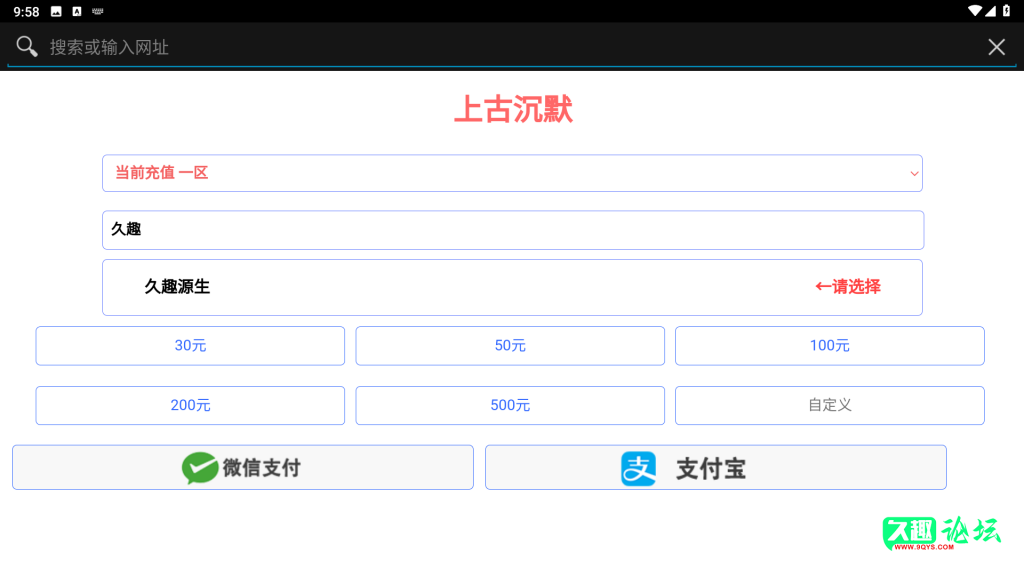Screen dimensions: 1024x576
Task: Choose the 自定义 custom amount option
Action: pyautogui.click(x=829, y=405)
